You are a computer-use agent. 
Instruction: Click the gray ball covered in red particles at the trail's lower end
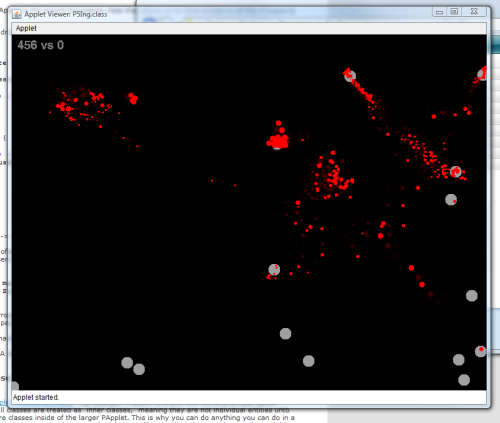[x=455, y=172]
